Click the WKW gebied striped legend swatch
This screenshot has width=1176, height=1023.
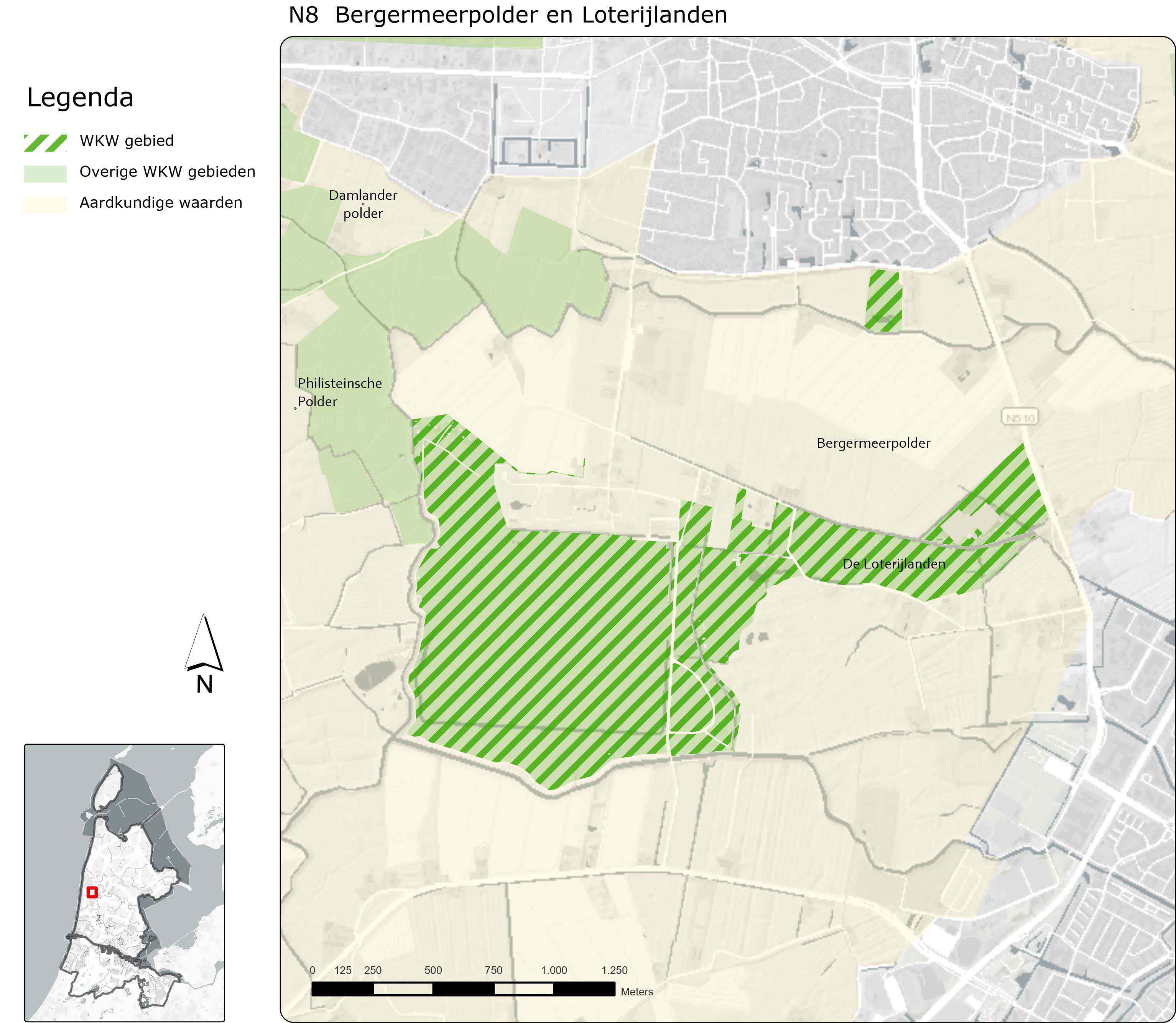point(45,143)
